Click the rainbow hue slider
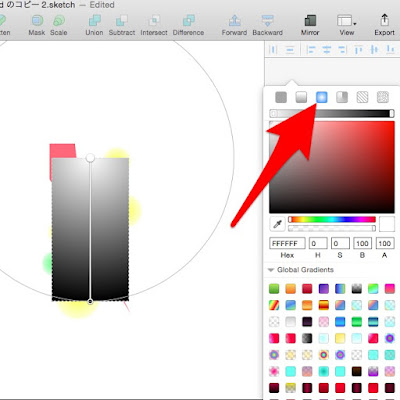400x400 pixels. (332, 219)
